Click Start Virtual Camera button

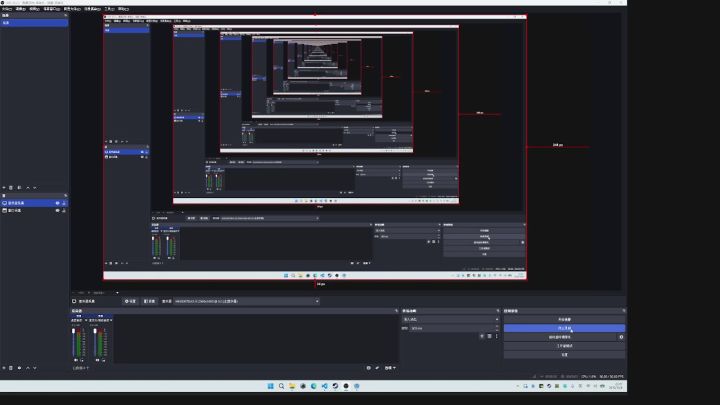(x=560, y=337)
